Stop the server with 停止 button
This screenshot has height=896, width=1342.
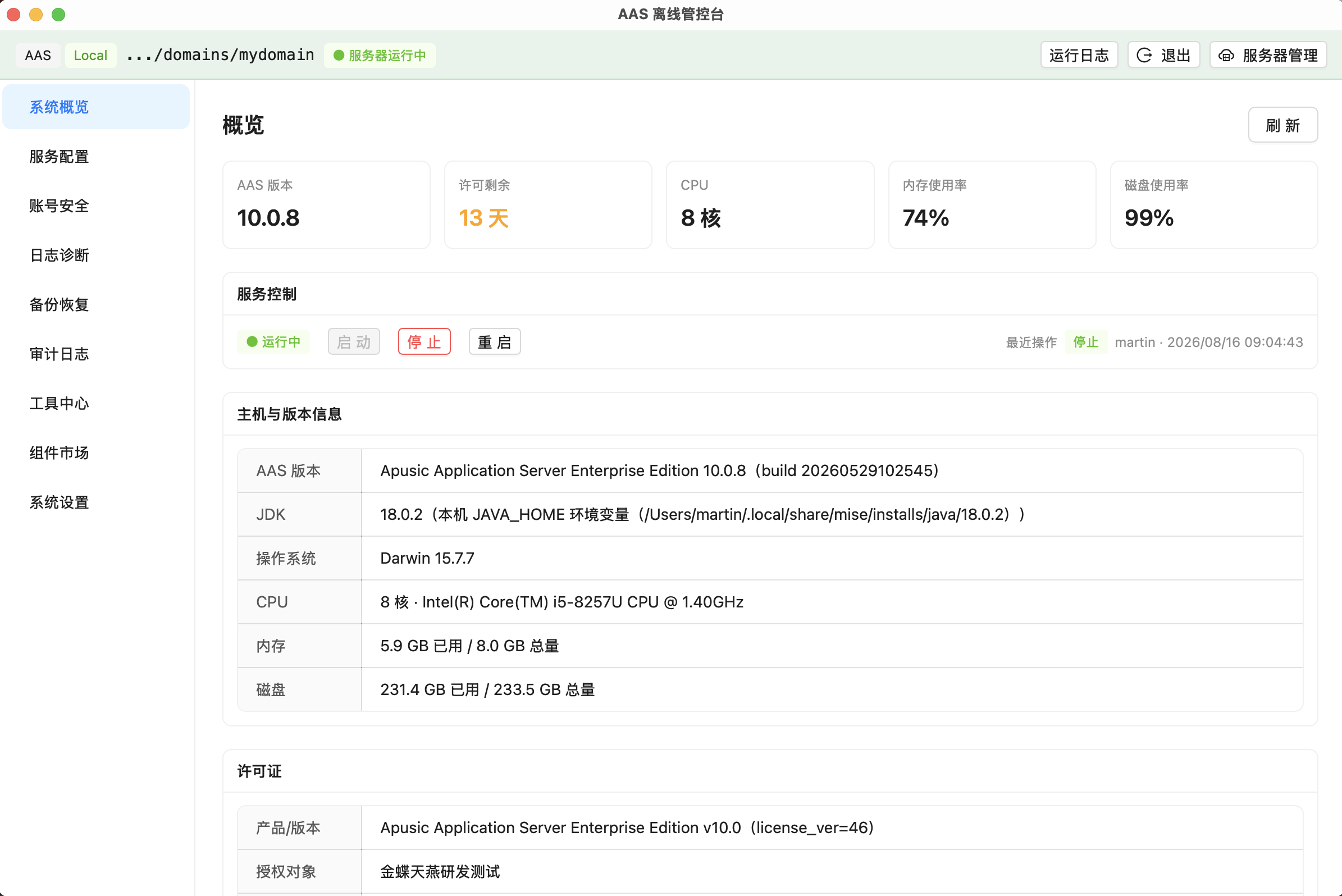click(424, 342)
